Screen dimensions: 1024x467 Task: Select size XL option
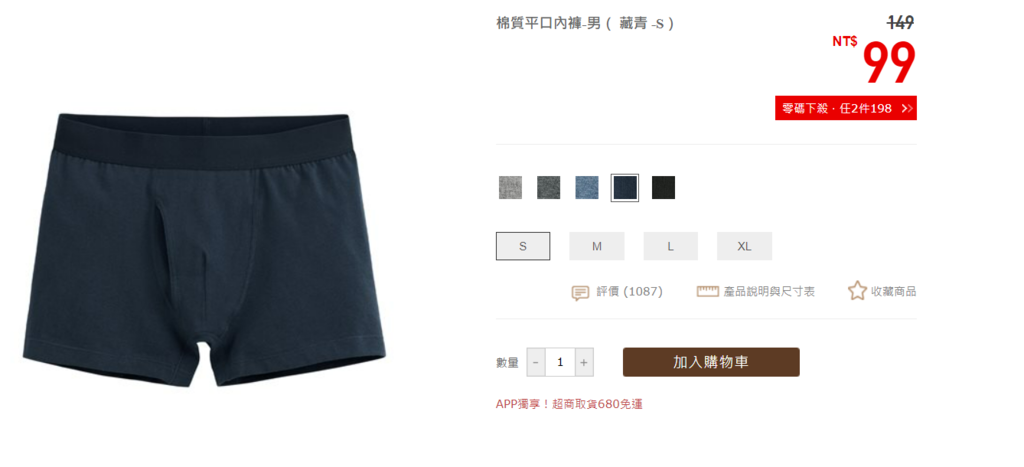point(744,246)
